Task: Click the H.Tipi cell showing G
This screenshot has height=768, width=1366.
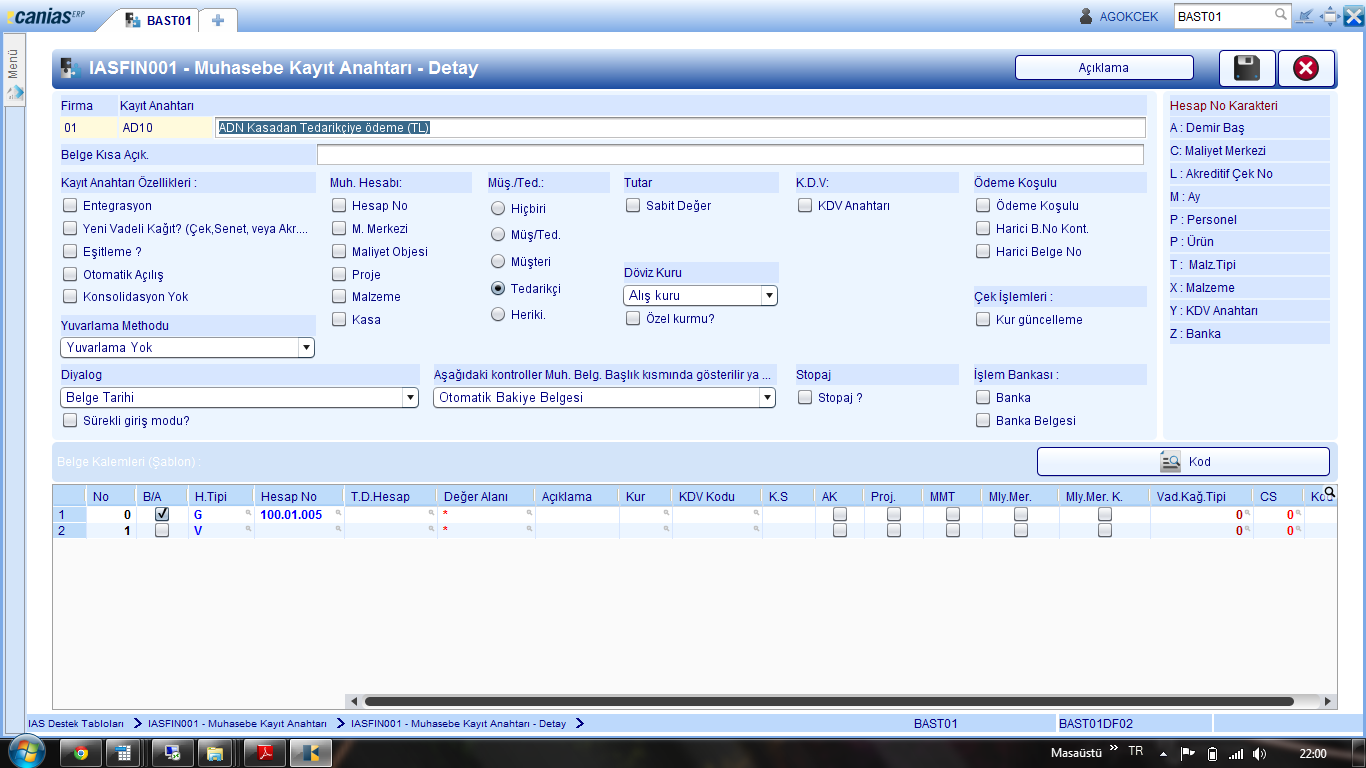Action: pos(221,514)
